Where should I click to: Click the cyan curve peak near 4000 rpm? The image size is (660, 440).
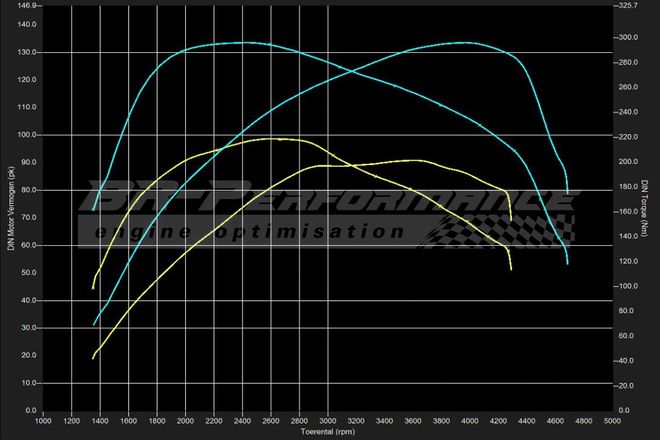(x=462, y=43)
